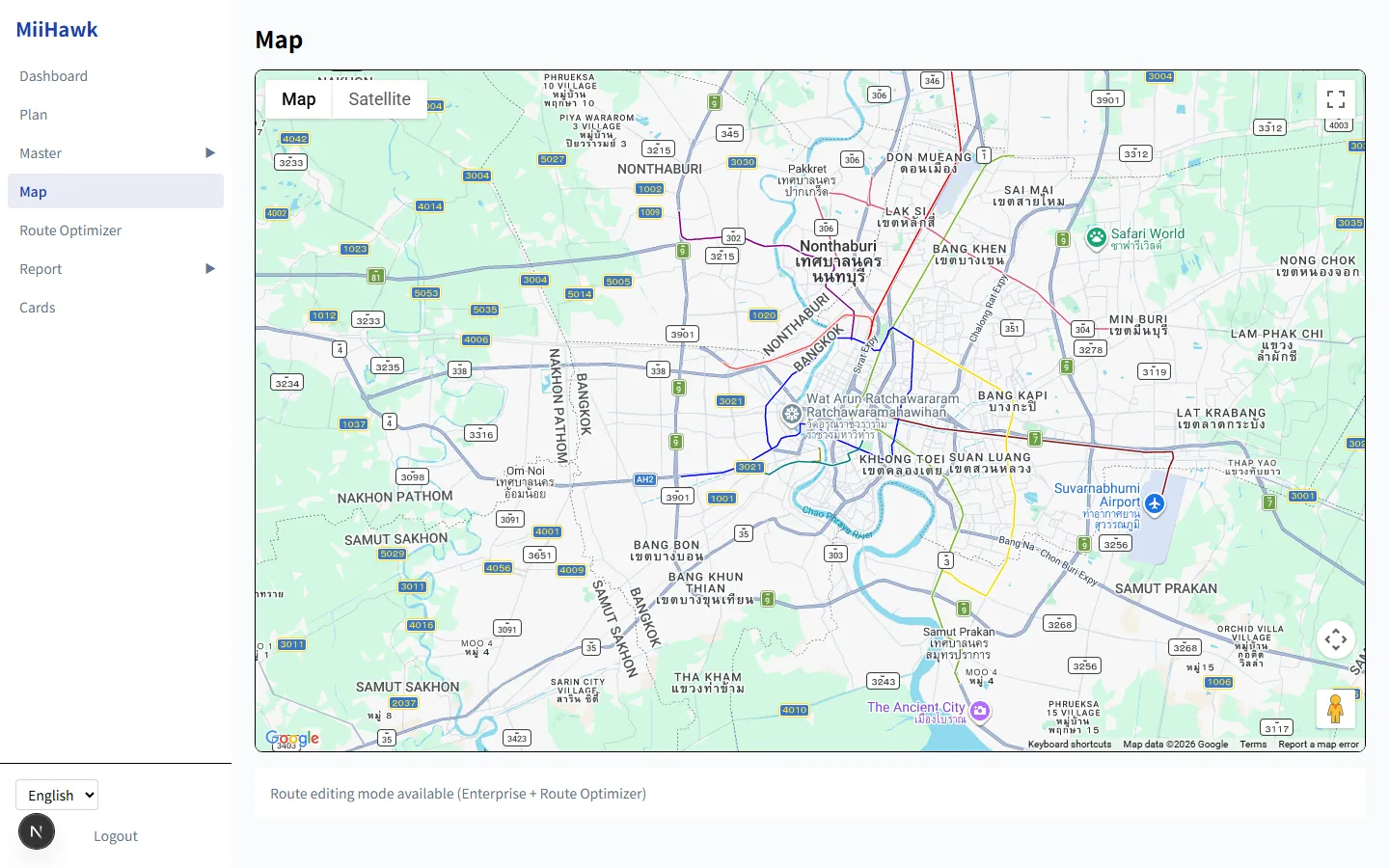1389x868 pixels.
Task: Click Report a map error link
Action: coord(1318,745)
